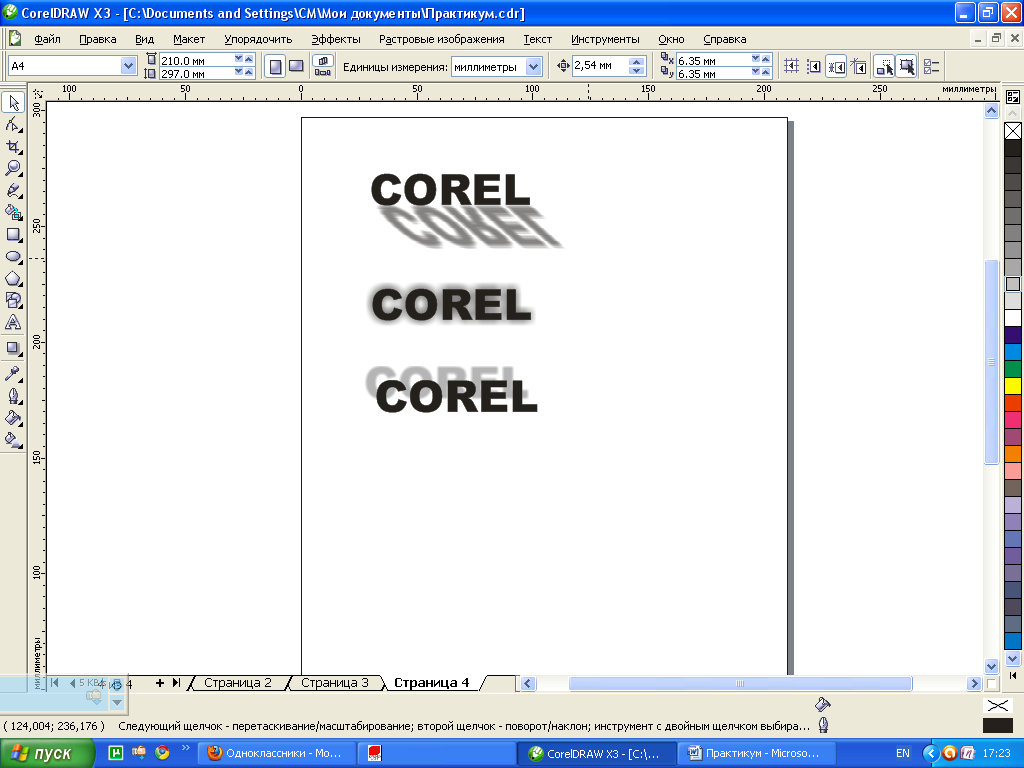Increase nudge offset 2,54 мм
Image resolution: width=1024 pixels, height=768 pixels.
click(637, 61)
